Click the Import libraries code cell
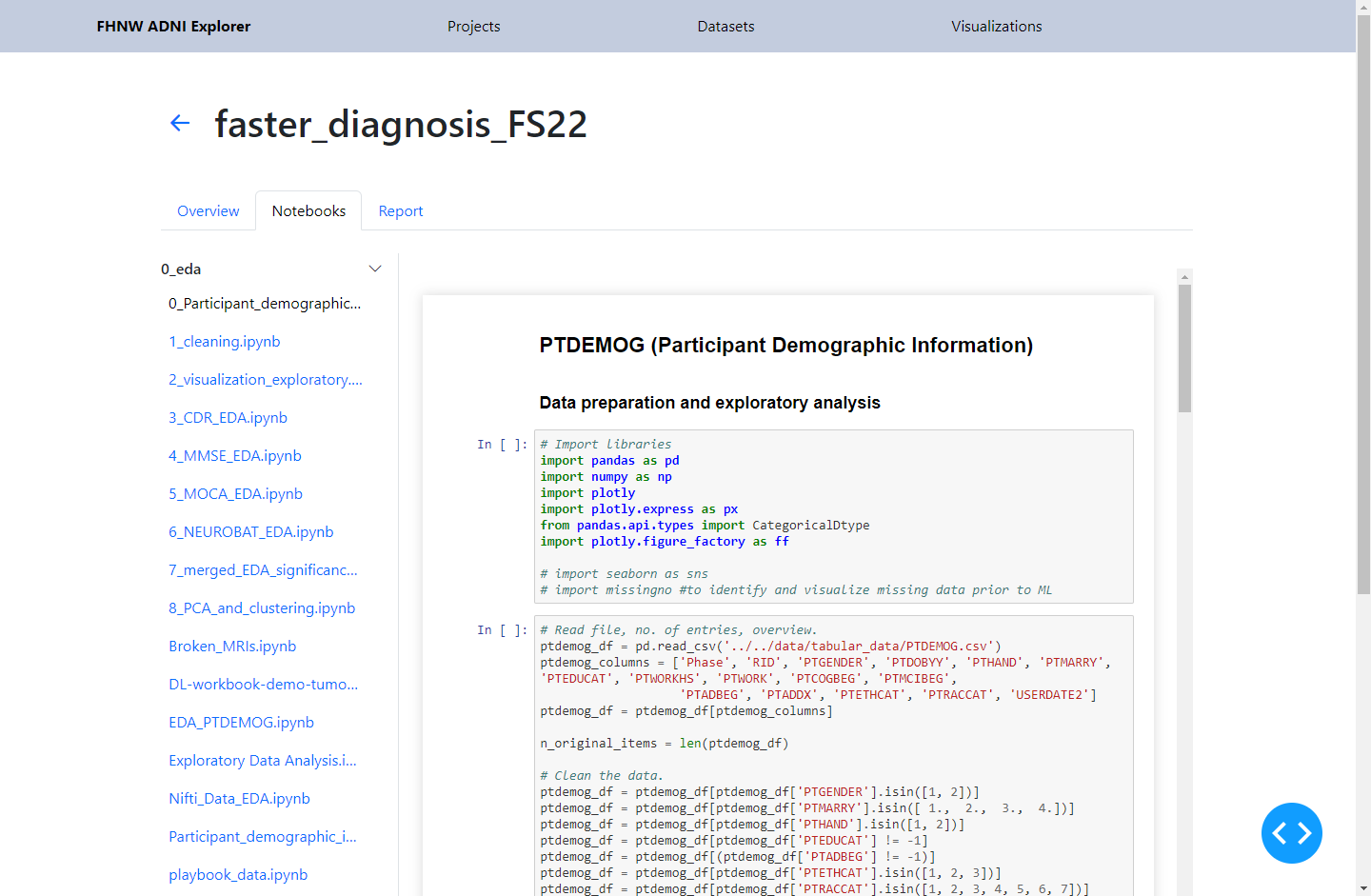 pos(834,517)
